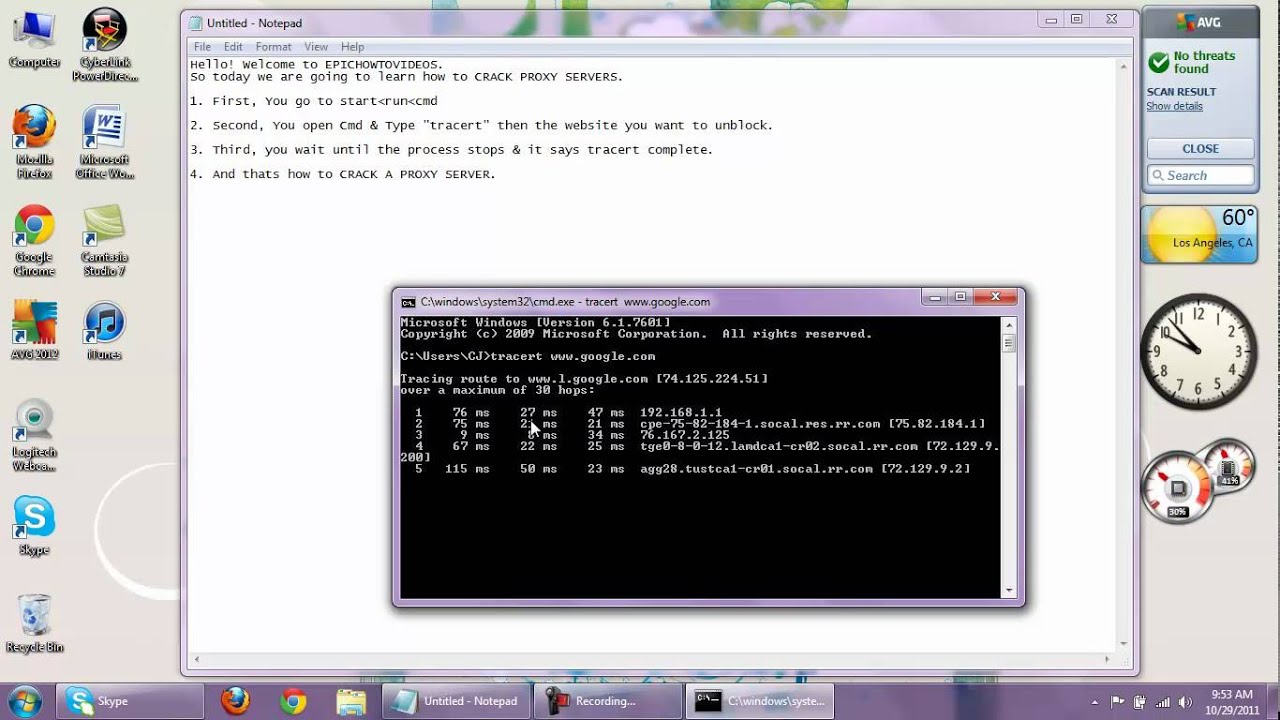Viewport: 1280px width, 720px height.
Task: Click the Notepad line "4. And thats how to CRACK A PROXY SERVER."
Action: (343, 174)
